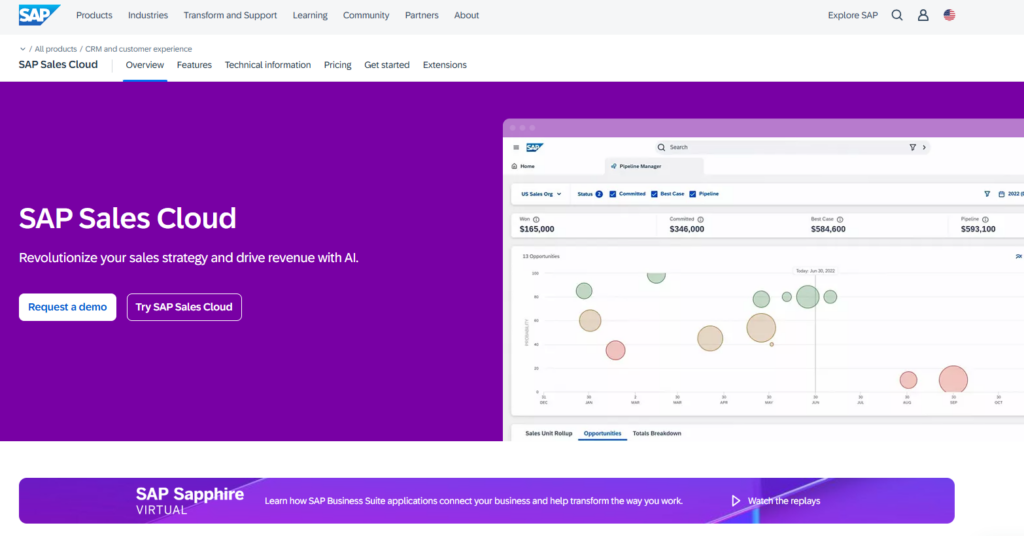Click info icon next to Pipeline total

(985, 220)
